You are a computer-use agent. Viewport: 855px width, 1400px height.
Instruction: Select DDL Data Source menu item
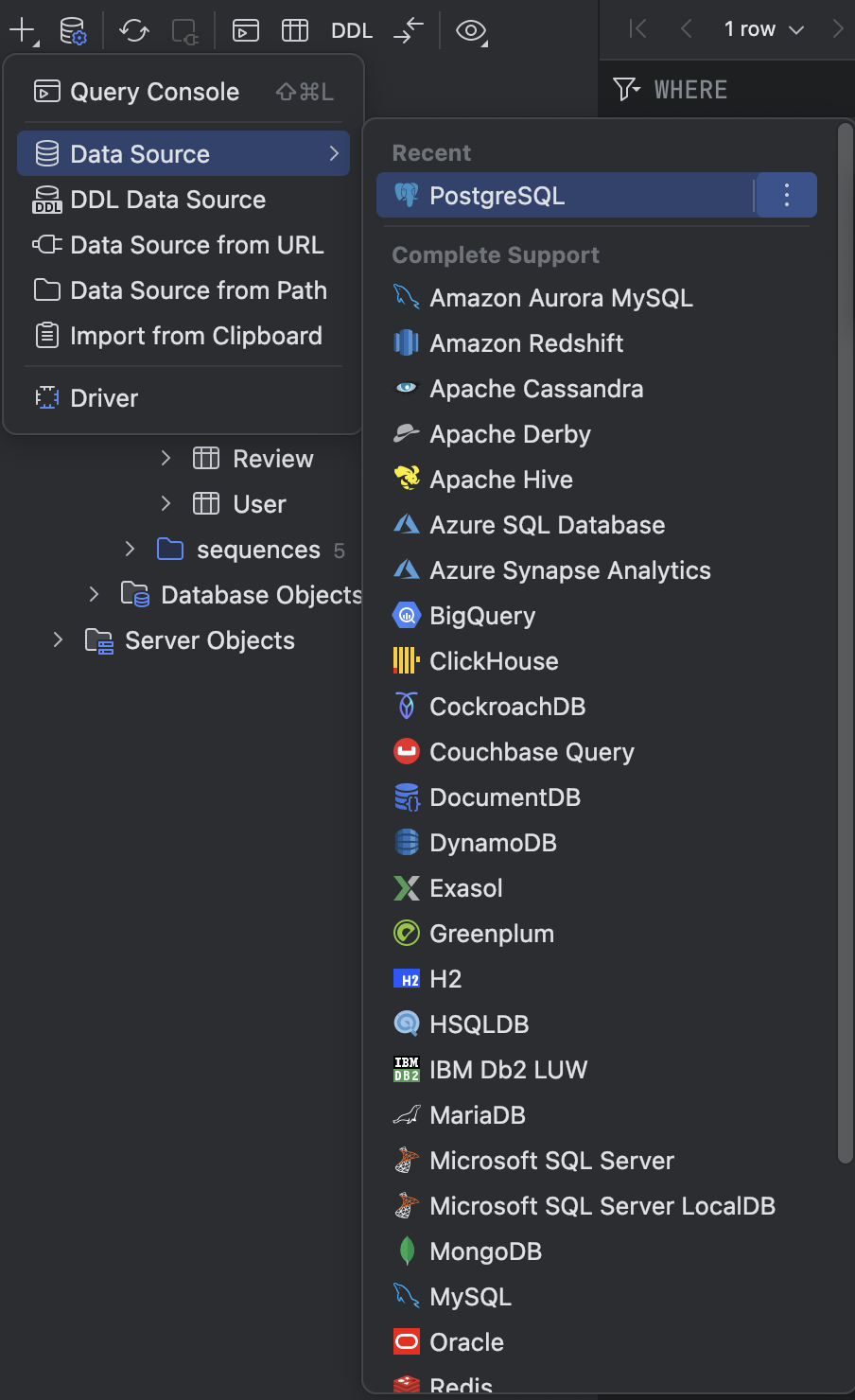click(x=183, y=200)
